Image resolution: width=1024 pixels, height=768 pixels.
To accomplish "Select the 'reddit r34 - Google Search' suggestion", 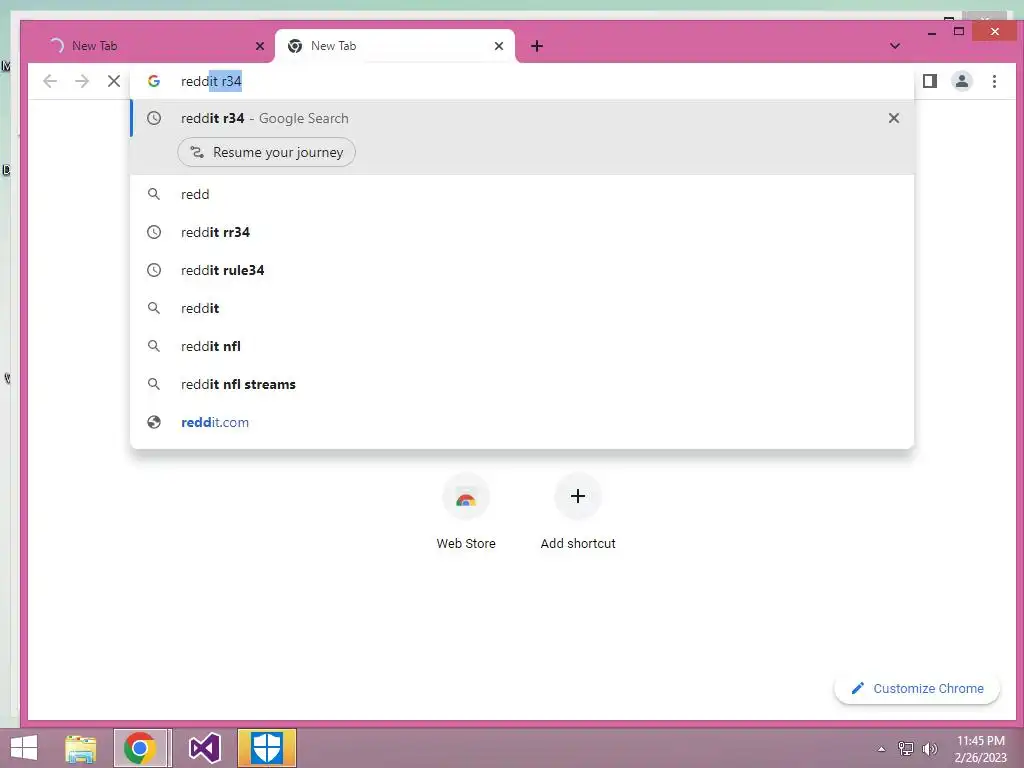I will point(522,118).
